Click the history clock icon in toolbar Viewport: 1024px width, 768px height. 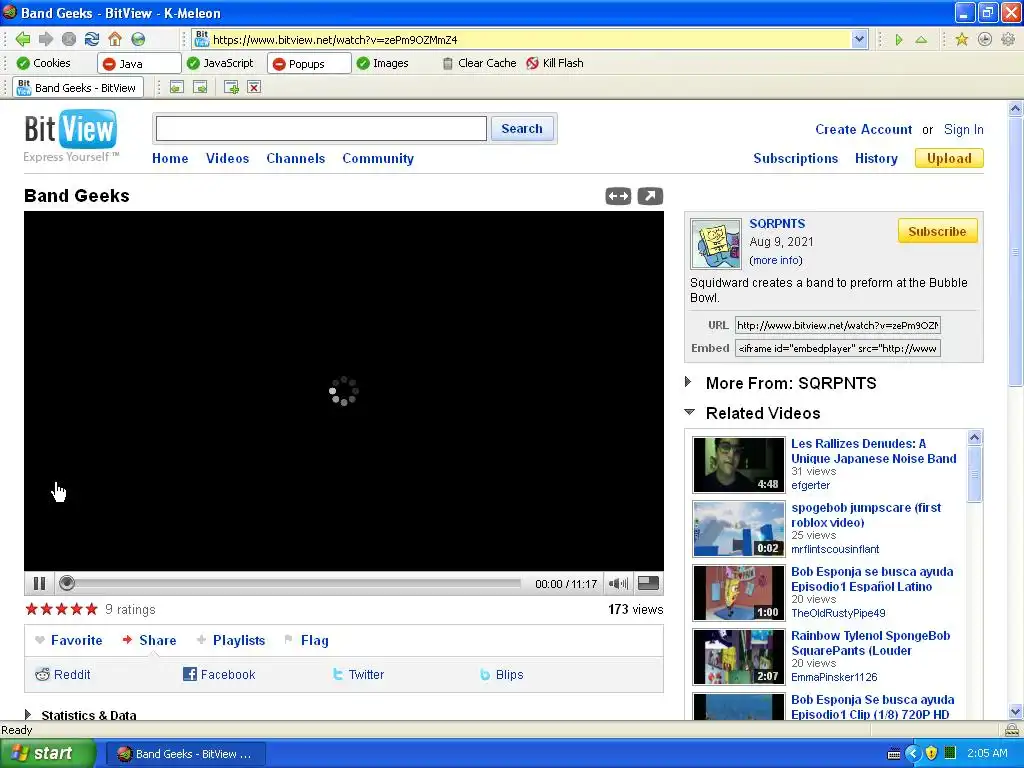(985, 39)
